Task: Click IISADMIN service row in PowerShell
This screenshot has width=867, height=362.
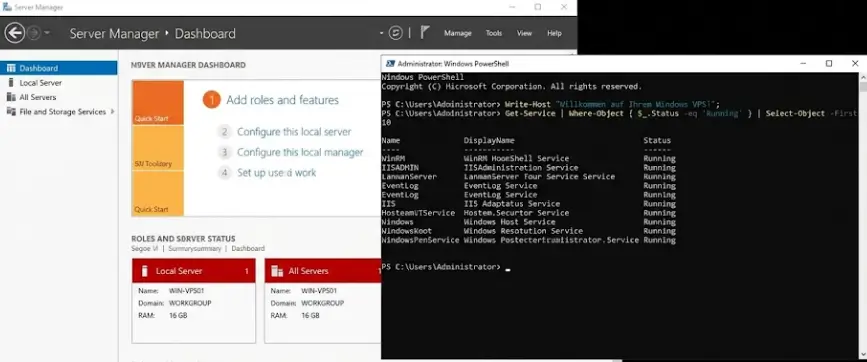Action: coord(529,167)
